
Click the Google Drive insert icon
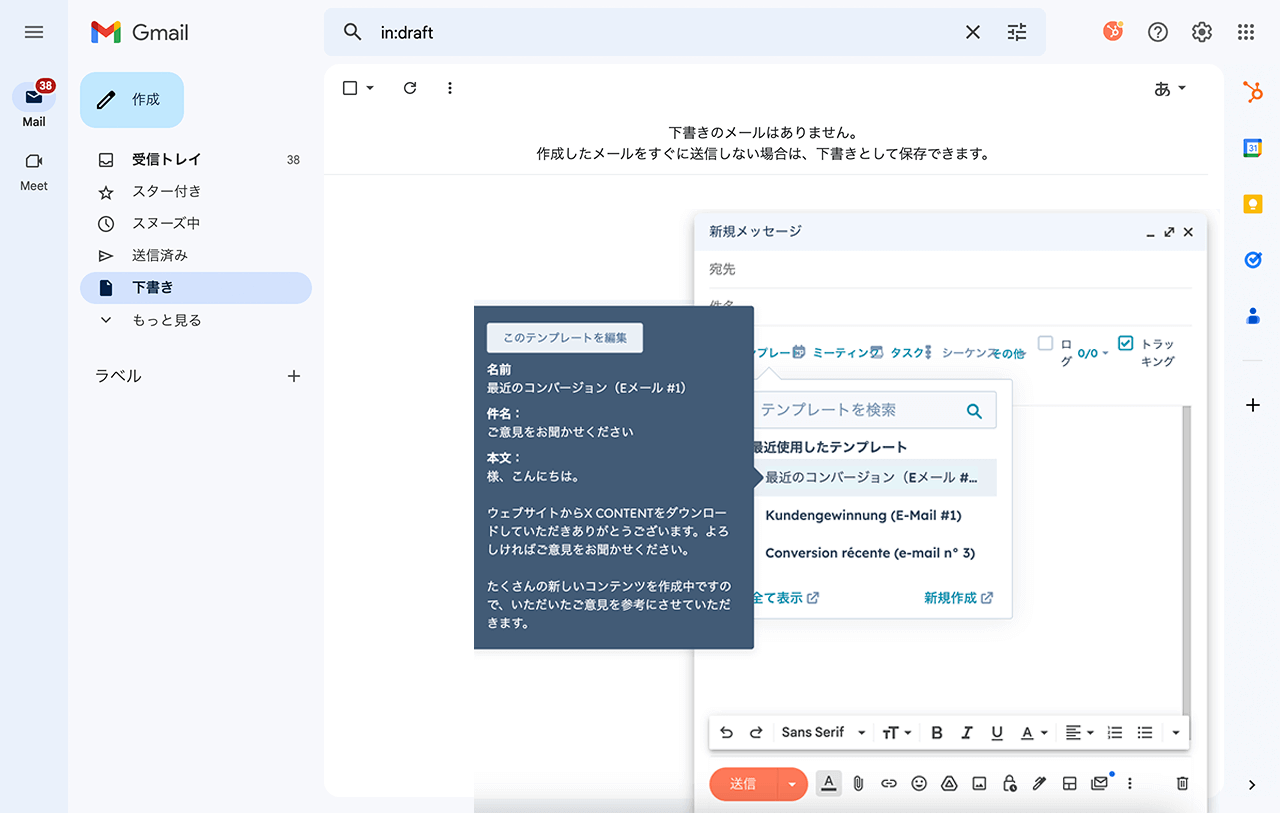(949, 784)
